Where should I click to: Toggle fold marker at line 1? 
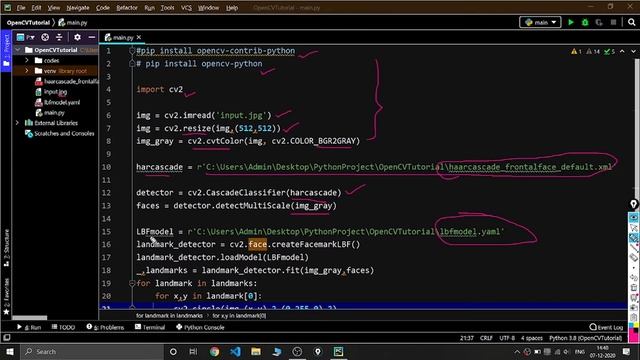(x=132, y=51)
